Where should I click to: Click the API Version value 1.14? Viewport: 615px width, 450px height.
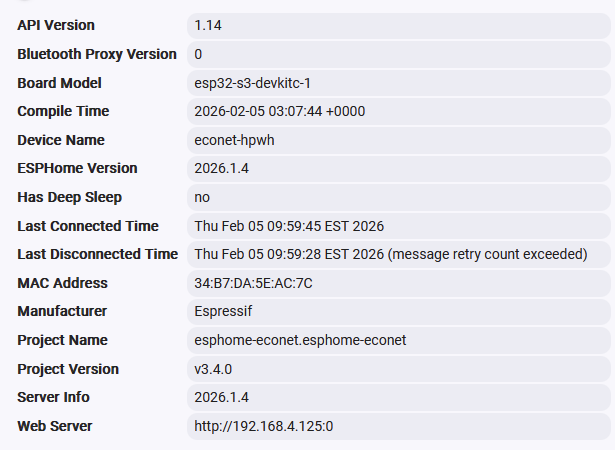pos(208,25)
